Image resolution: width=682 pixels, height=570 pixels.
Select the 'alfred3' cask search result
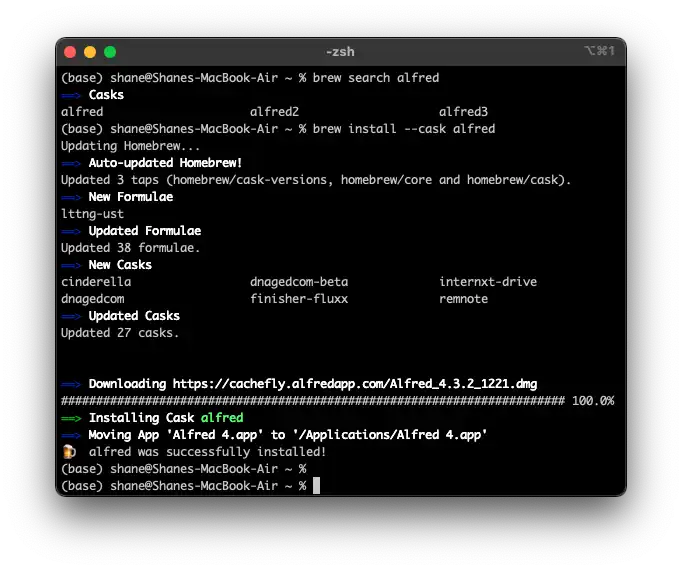[x=463, y=112]
